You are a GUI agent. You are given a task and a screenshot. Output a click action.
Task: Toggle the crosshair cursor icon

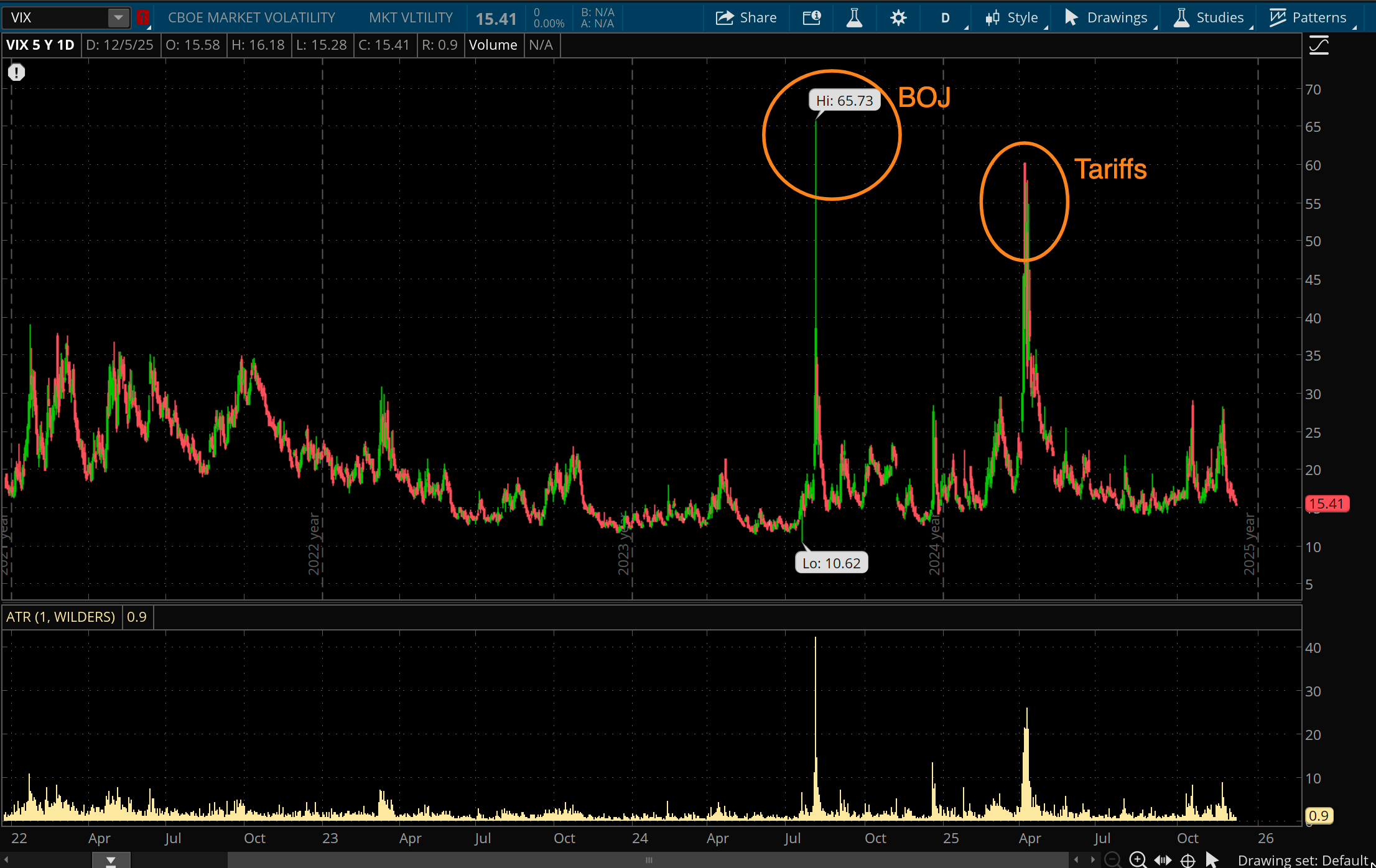click(x=1188, y=860)
